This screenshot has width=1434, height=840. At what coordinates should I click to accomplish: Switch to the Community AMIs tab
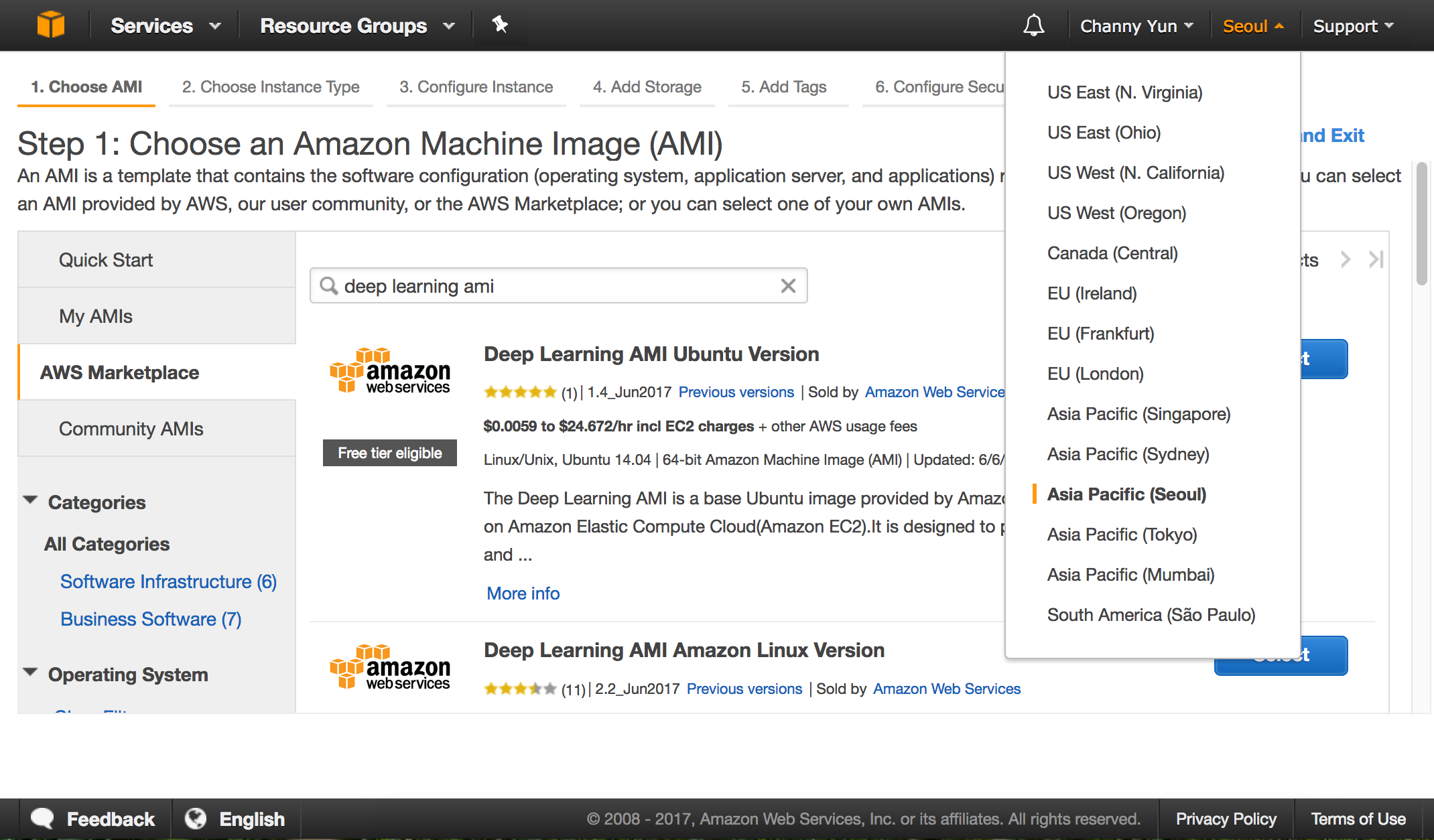coord(131,429)
